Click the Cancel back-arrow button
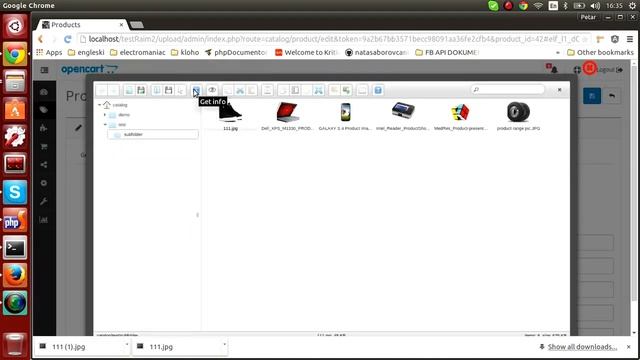The image size is (640, 360). click(612, 96)
